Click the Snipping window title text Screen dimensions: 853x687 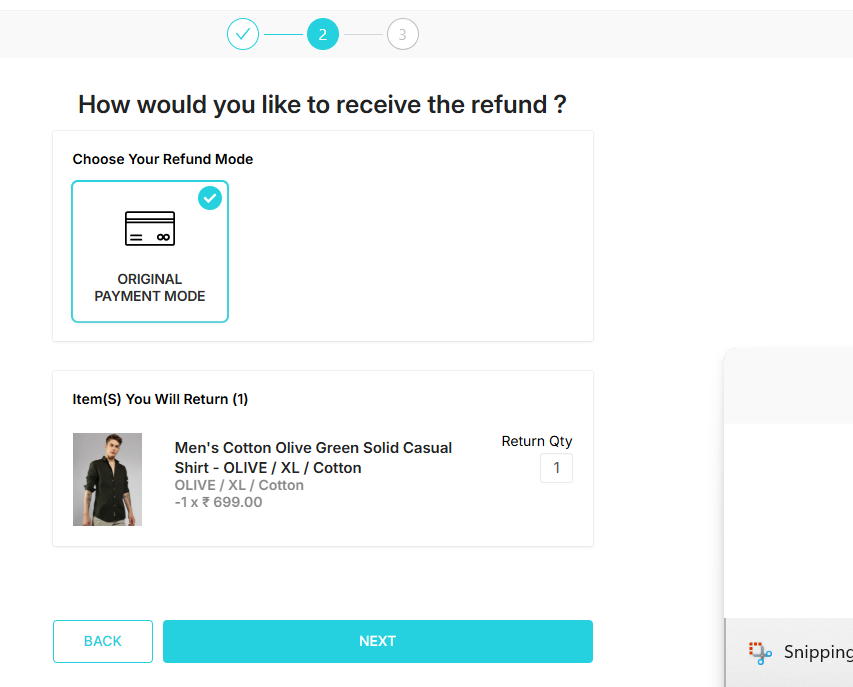tap(817, 653)
